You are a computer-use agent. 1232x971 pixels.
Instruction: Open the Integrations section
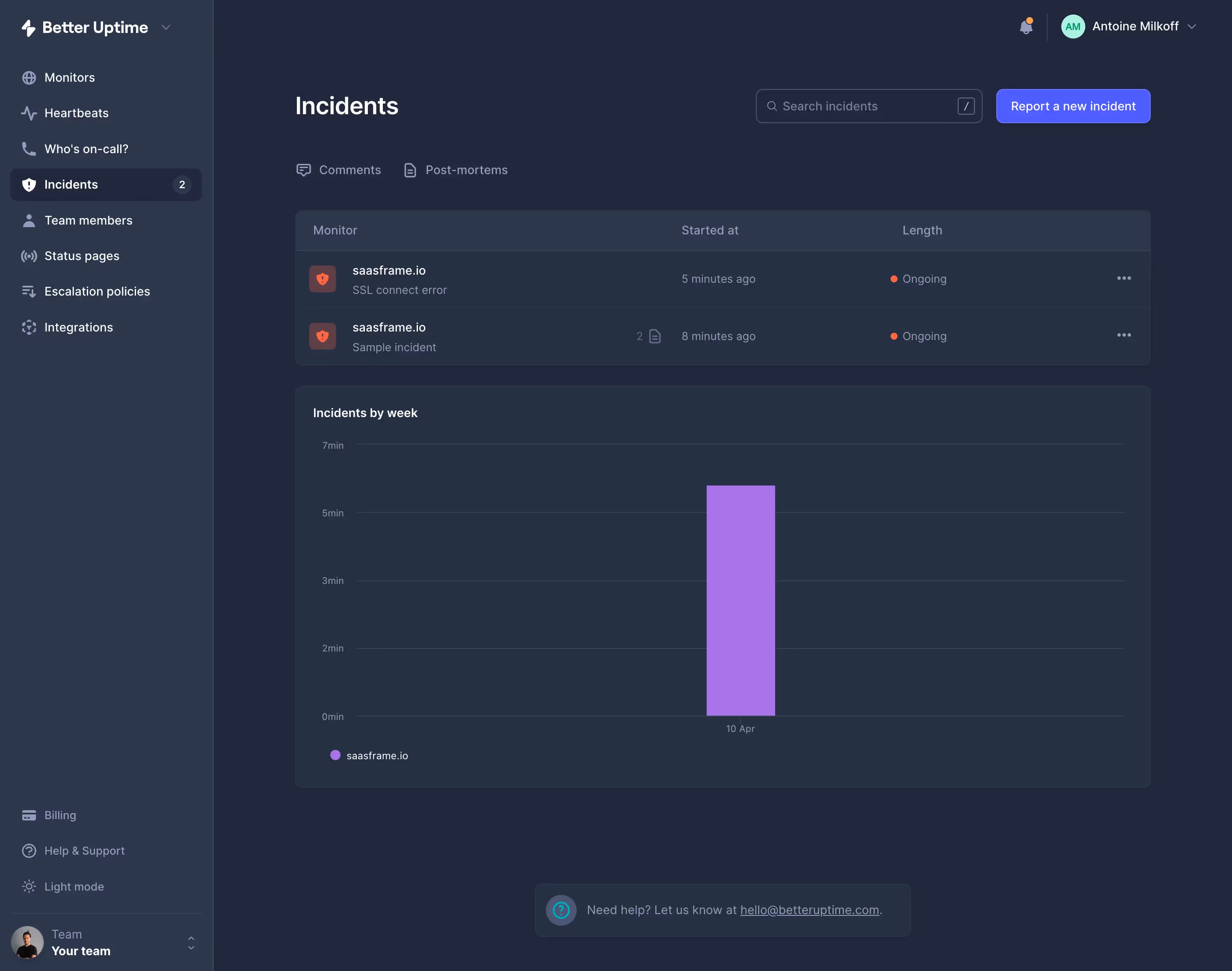pyautogui.click(x=78, y=327)
